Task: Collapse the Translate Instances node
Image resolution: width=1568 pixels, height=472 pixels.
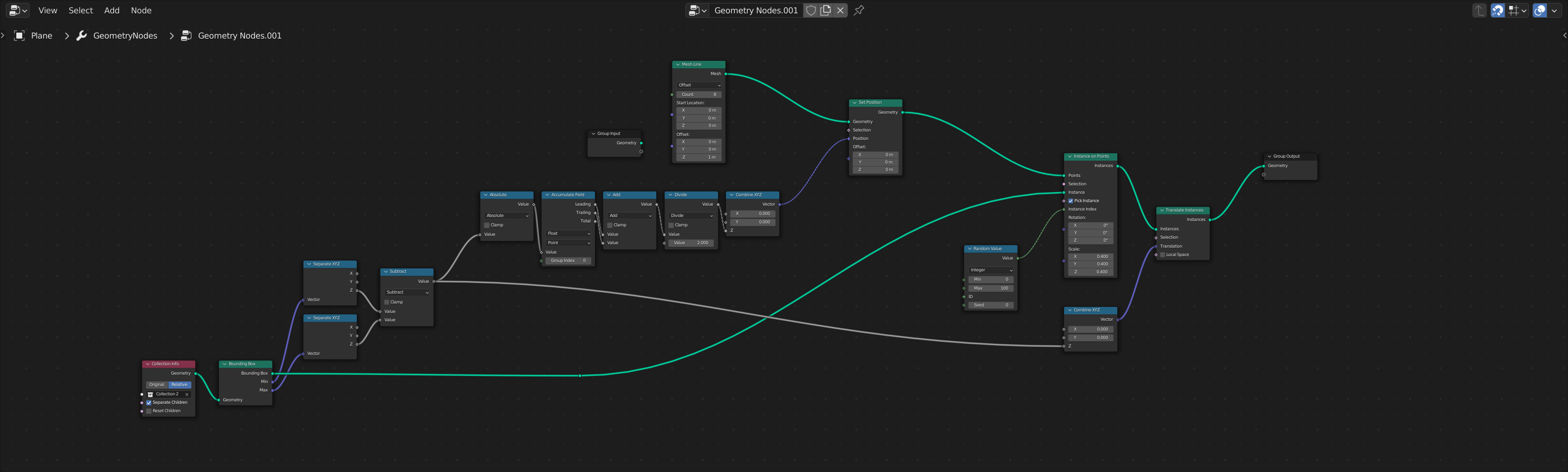Action: (x=1161, y=210)
